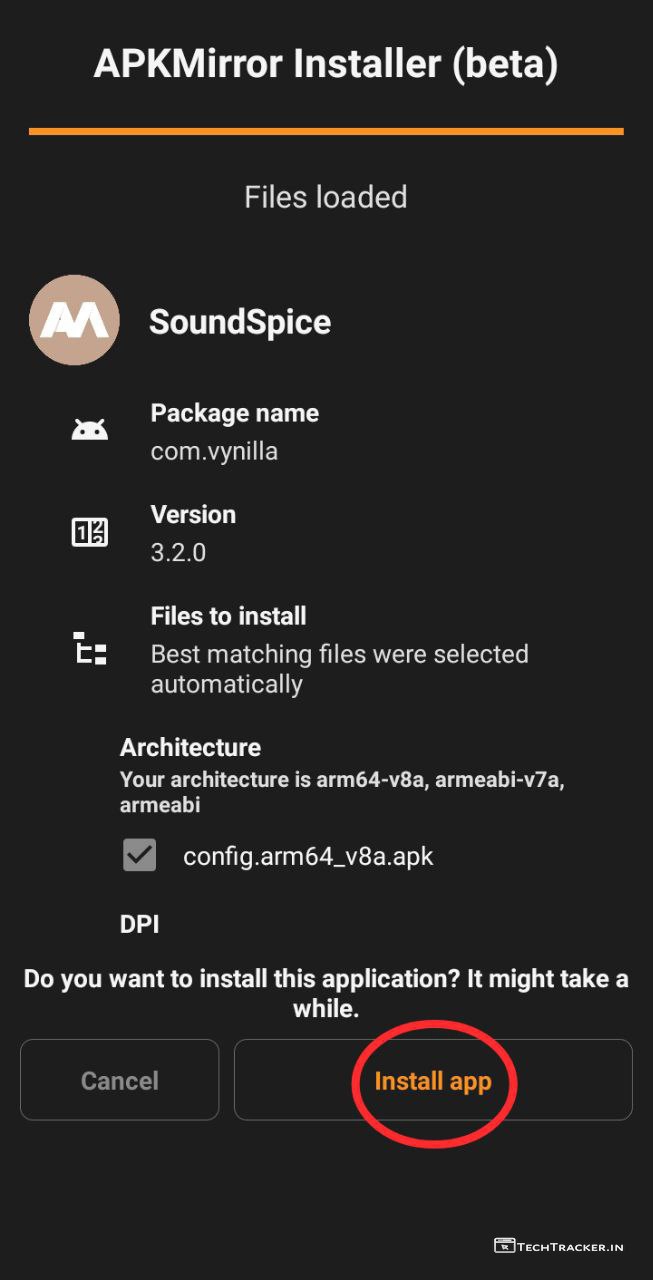Tap the DPI section heading
The width and height of the screenshot is (653, 1280).
(x=140, y=924)
